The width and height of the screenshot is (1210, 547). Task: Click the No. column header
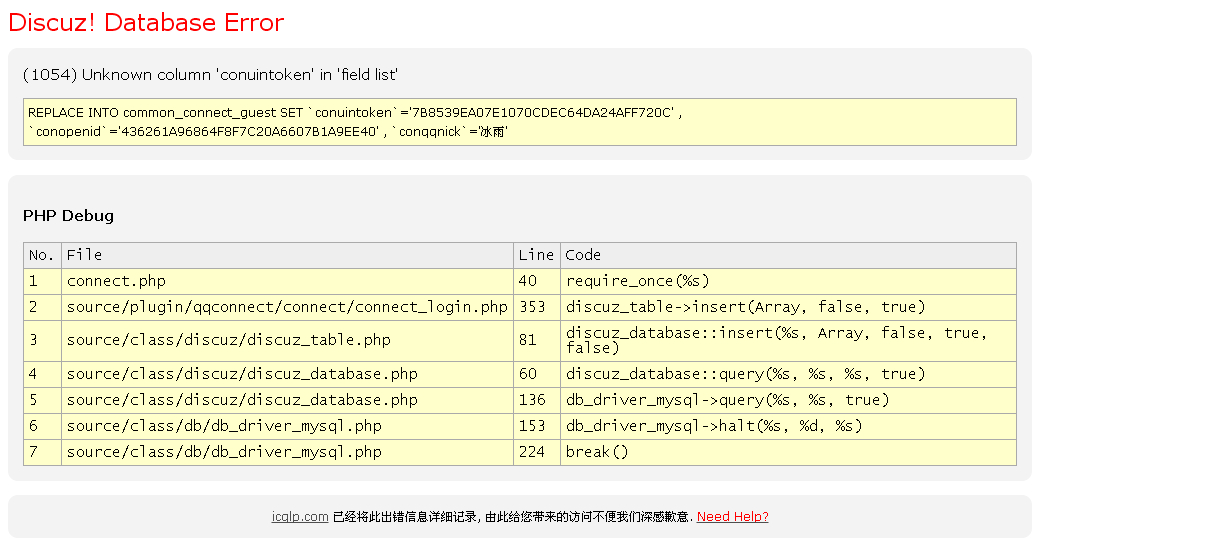tap(41, 255)
